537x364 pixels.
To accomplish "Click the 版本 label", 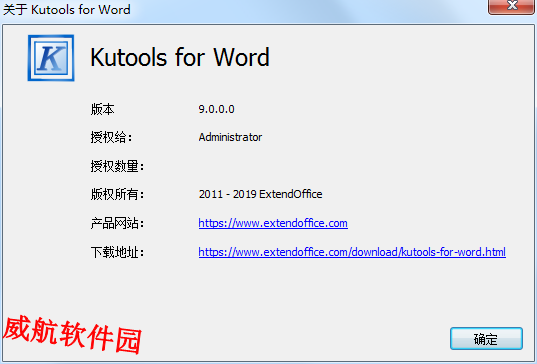I will point(102,109).
